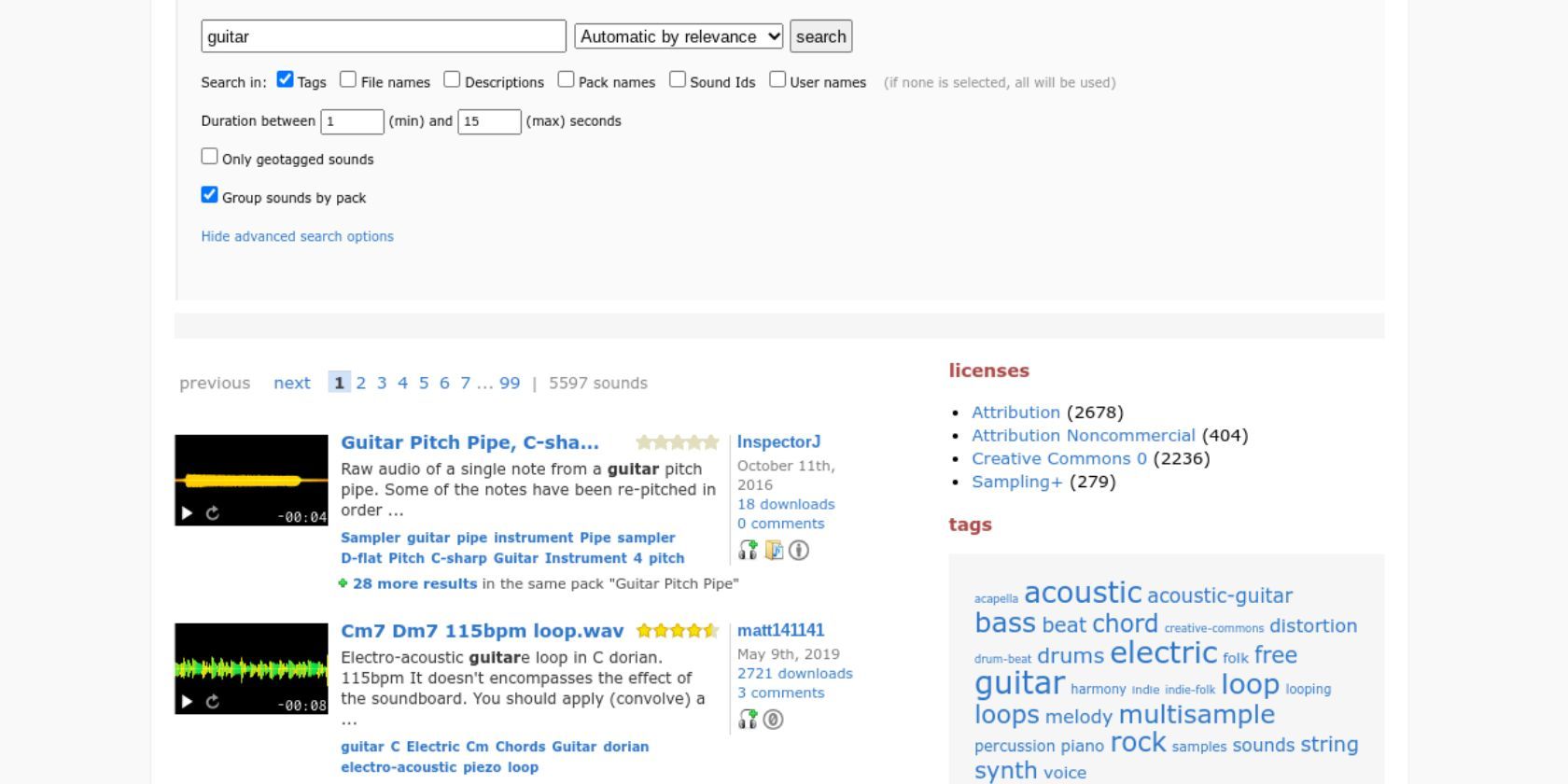Open the Automatic by relevance sort dropdown
1568x784 pixels.
tap(679, 36)
